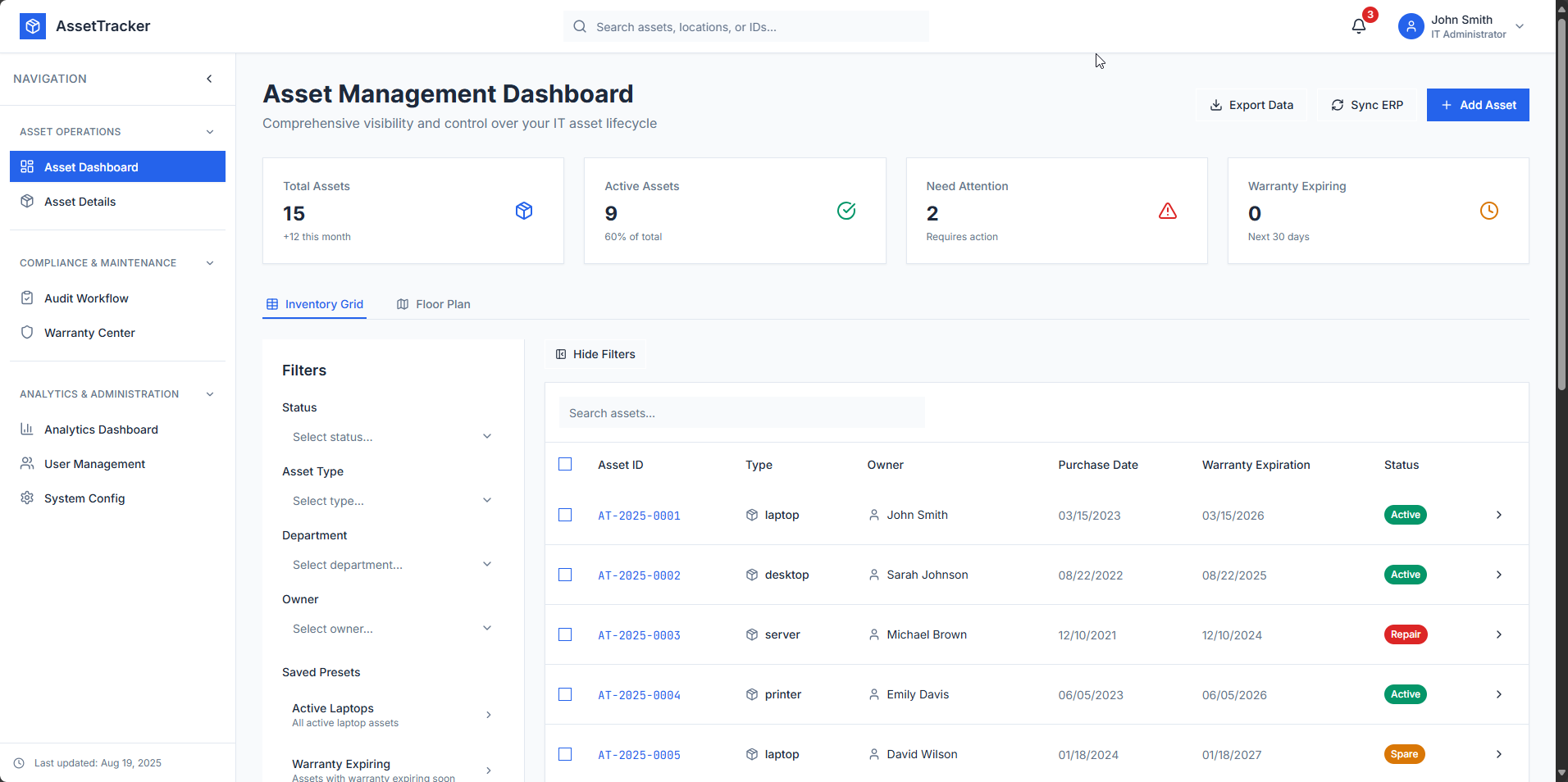The height and width of the screenshot is (782, 1568).
Task: Collapse the Asset Operations section
Action: click(x=117, y=132)
